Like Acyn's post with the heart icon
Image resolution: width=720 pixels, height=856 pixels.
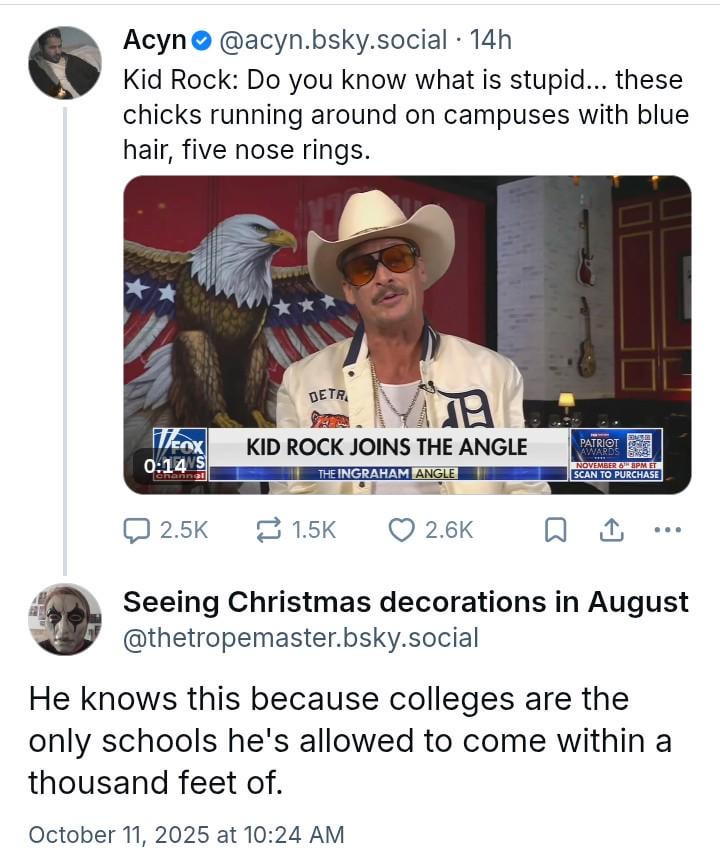[401, 531]
